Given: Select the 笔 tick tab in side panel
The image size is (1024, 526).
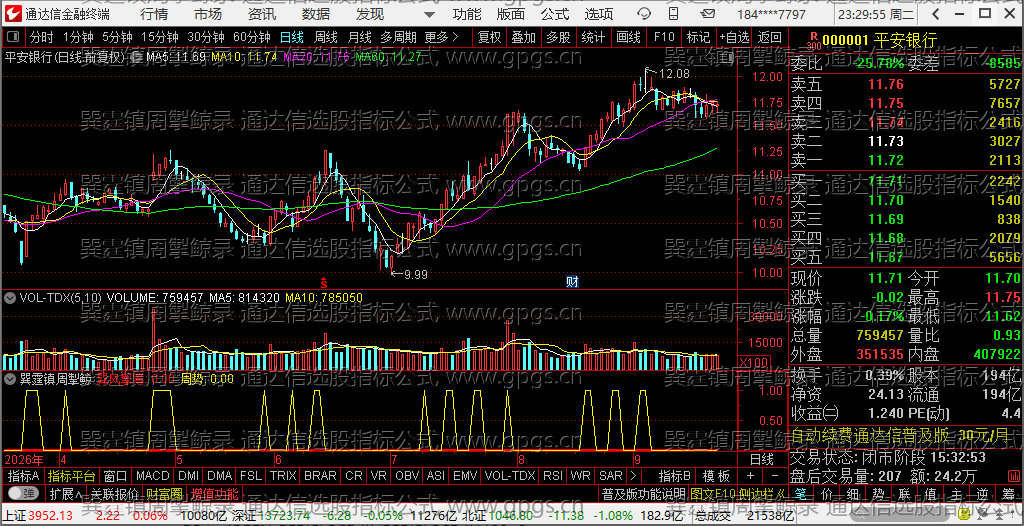Looking at the screenshot, I should coord(801,493).
